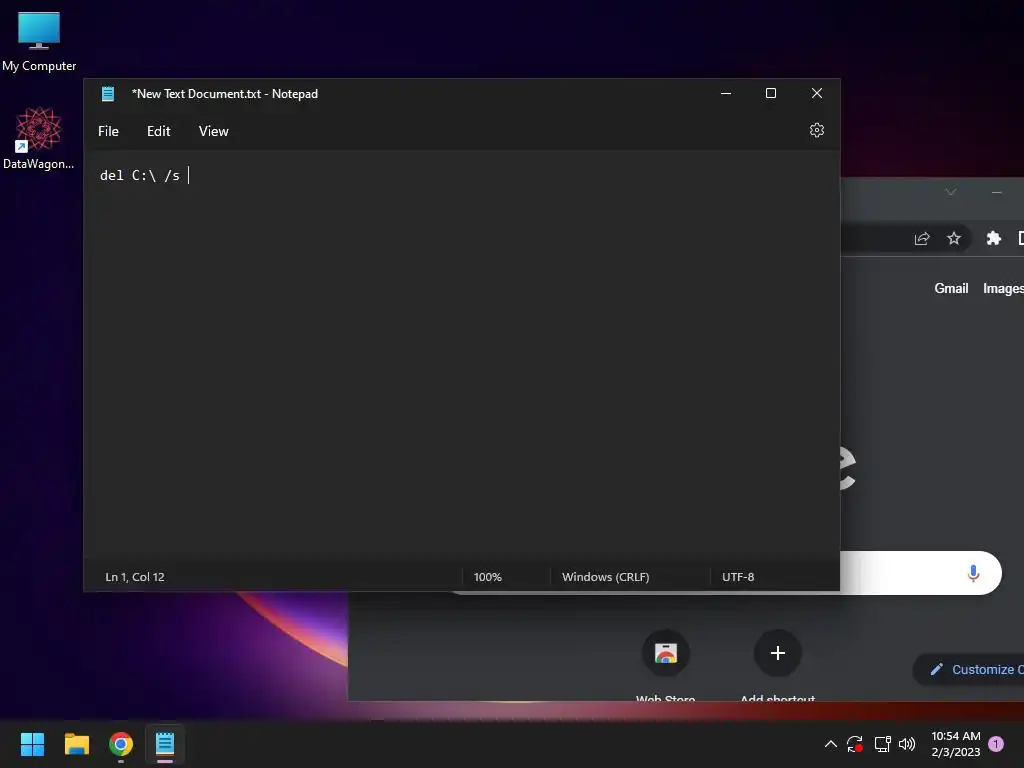Viewport: 1024px width, 768px height.
Task: Click Windows (CRLF) line ending indicator
Action: click(x=605, y=577)
